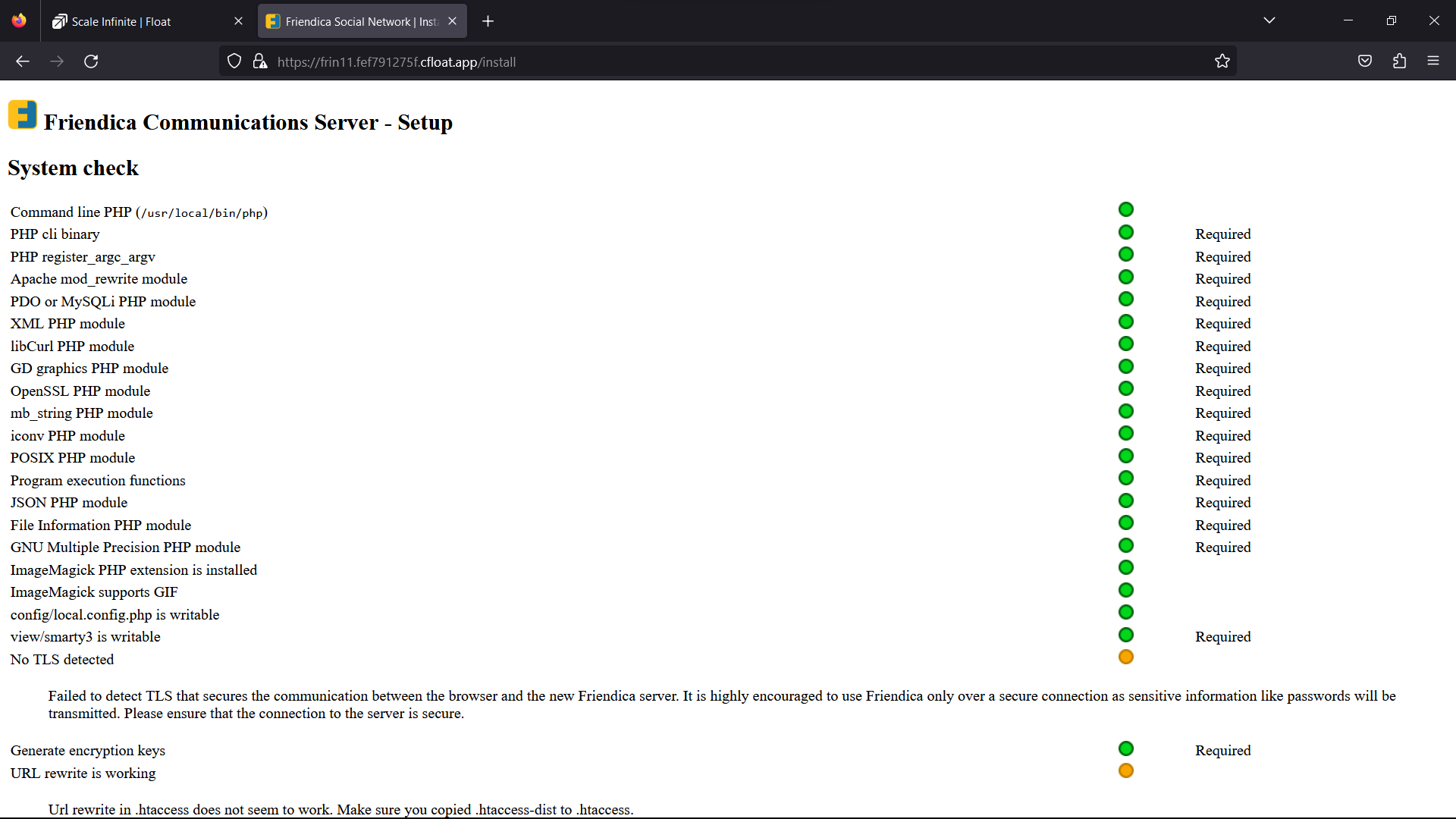Click green status for libCurl PHP module
Screen dimensions: 1456x819
tap(1126, 344)
